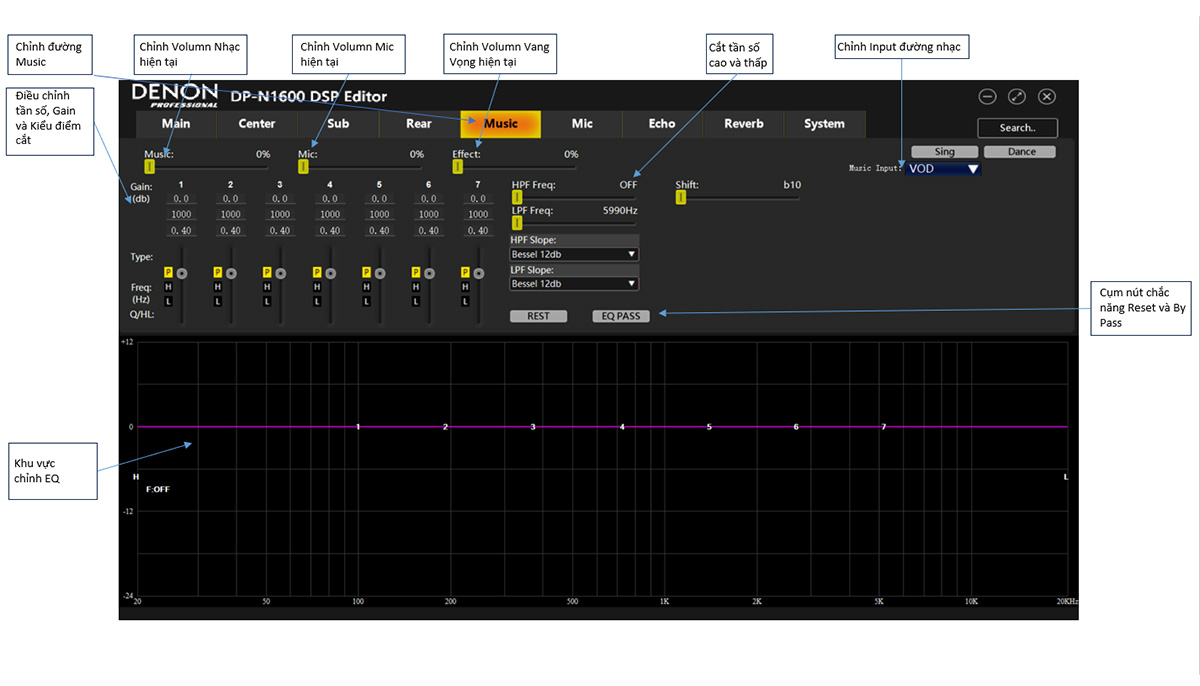Click the H marker at graph left edge
This screenshot has width=1200, height=686.
(136, 477)
